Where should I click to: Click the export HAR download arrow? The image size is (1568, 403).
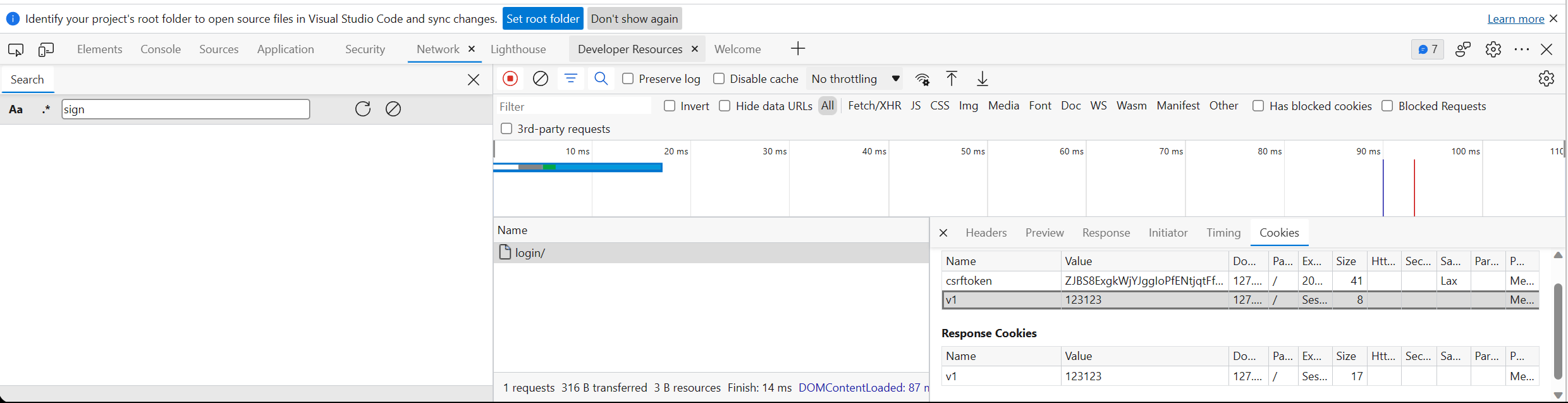[x=983, y=78]
